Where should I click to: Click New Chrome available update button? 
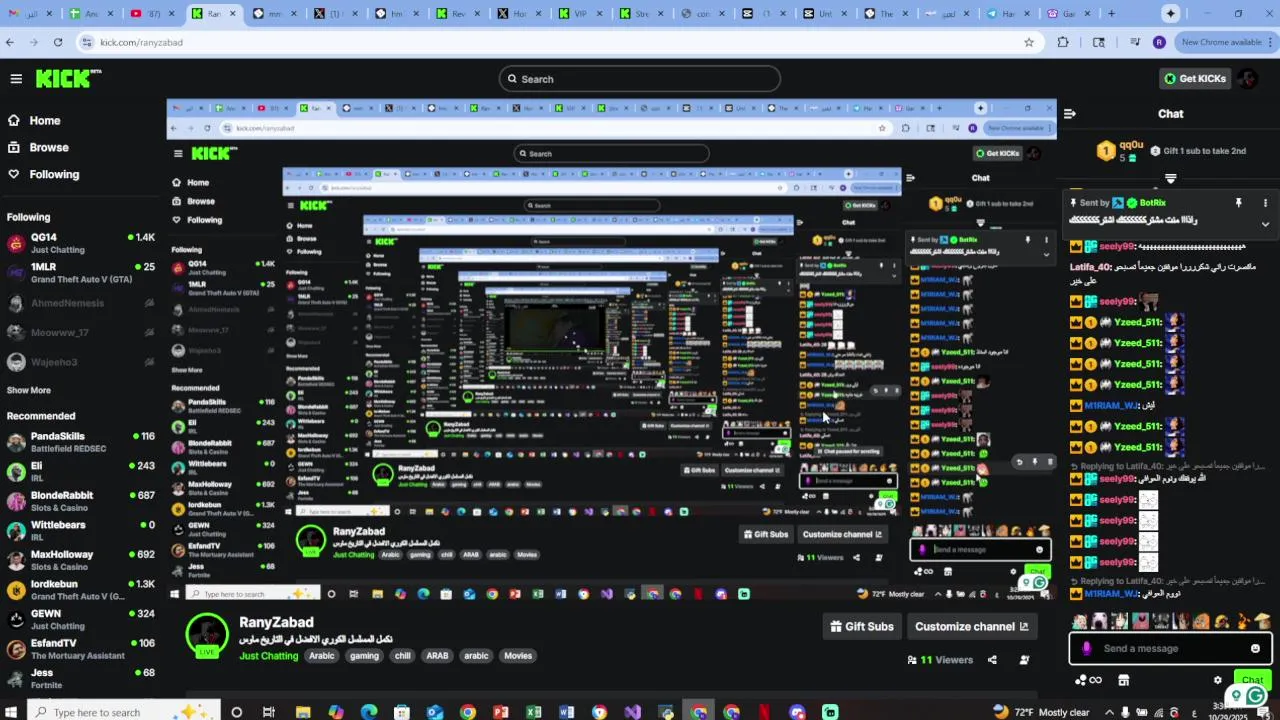coord(1225,42)
